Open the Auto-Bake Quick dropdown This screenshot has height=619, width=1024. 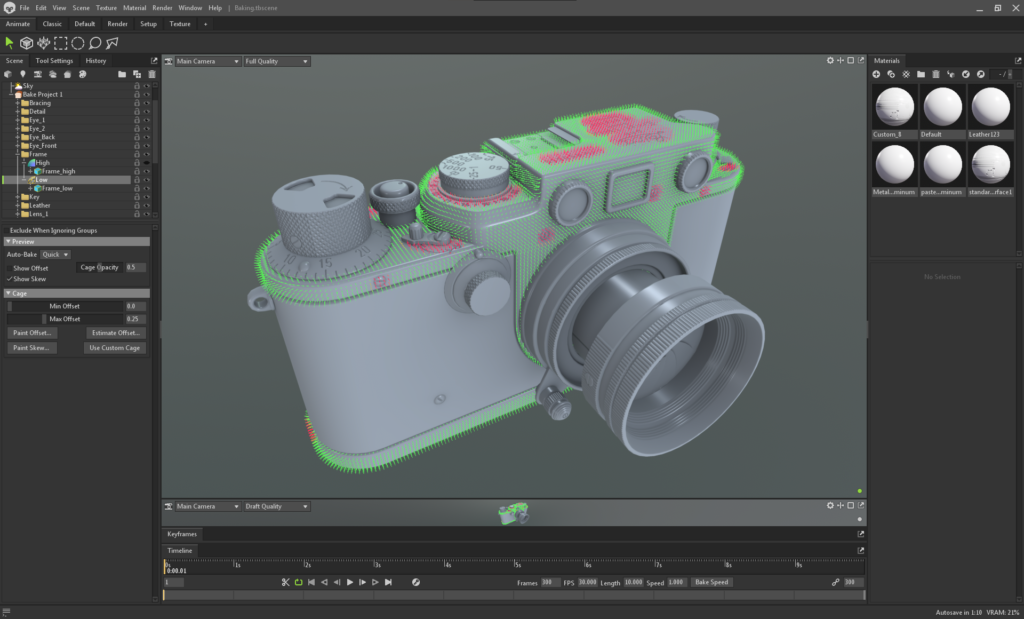(x=55, y=255)
